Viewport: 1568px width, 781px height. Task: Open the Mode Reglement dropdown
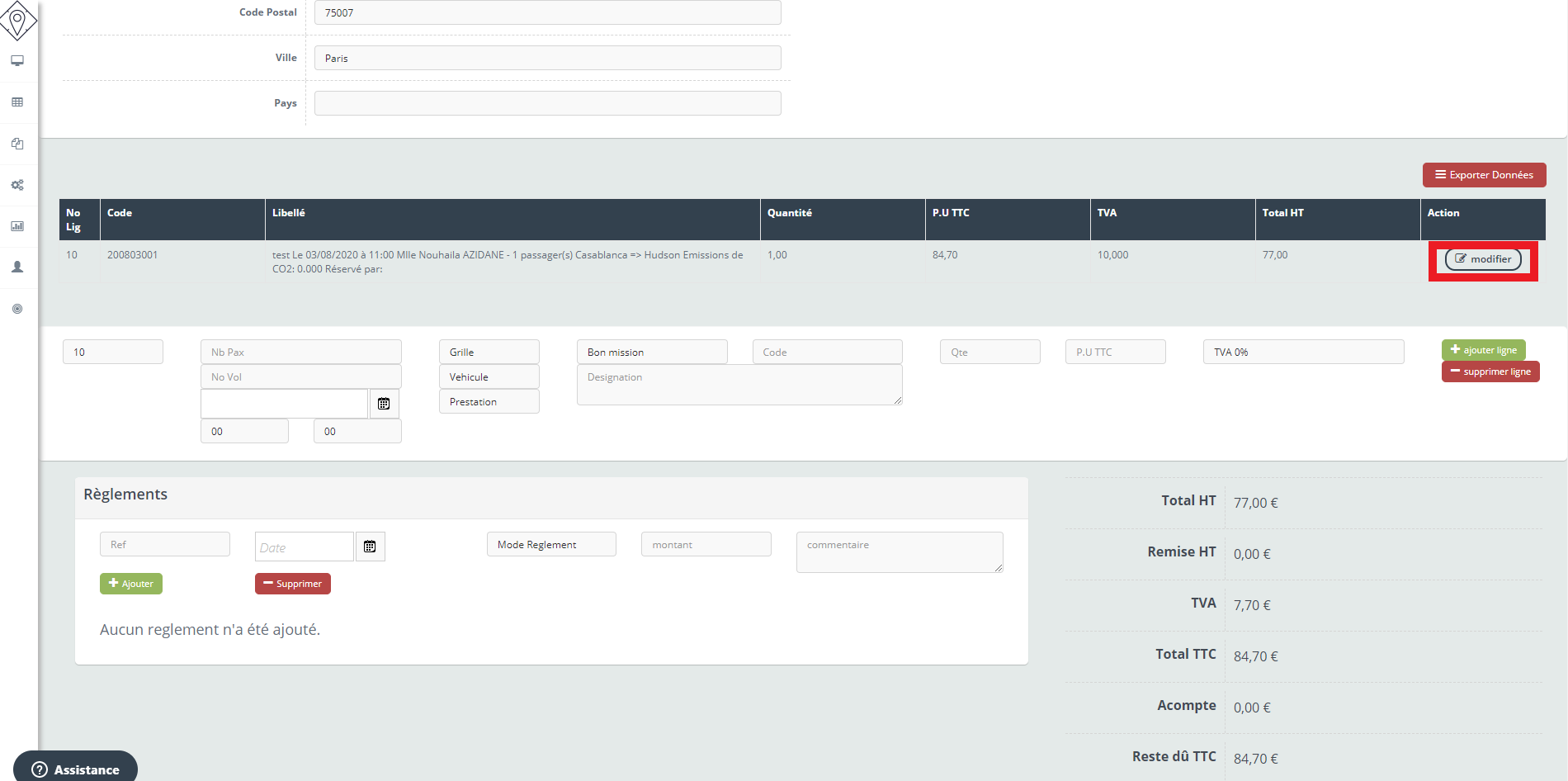coord(550,544)
